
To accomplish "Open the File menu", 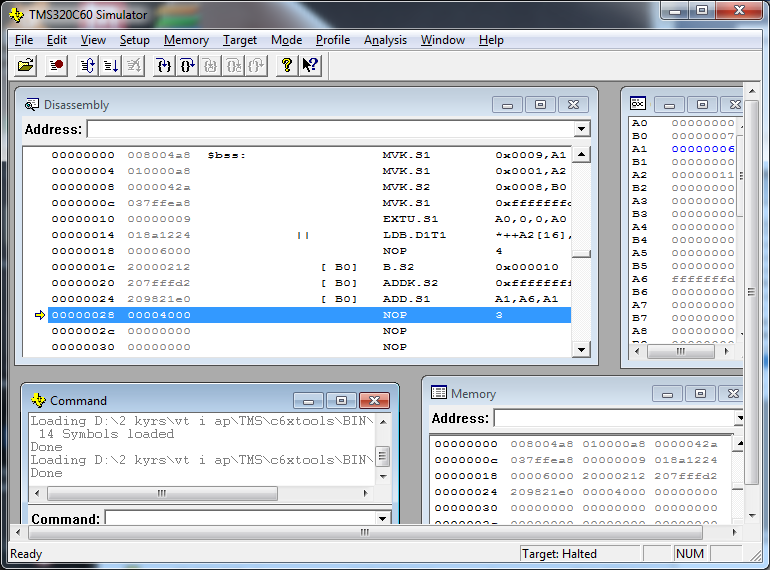I will 24,40.
